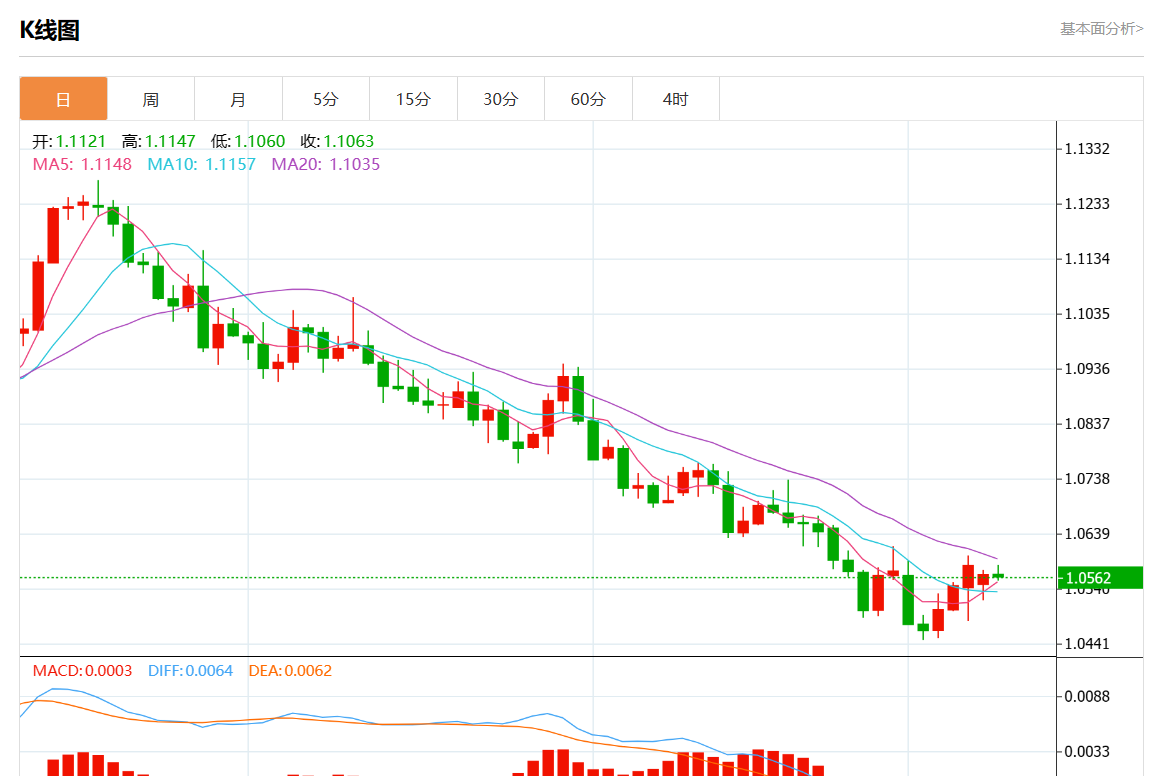Screen dimensions: 1165x776
Task: Click the 1.0936 price axis label
Action: pos(1087,369)
